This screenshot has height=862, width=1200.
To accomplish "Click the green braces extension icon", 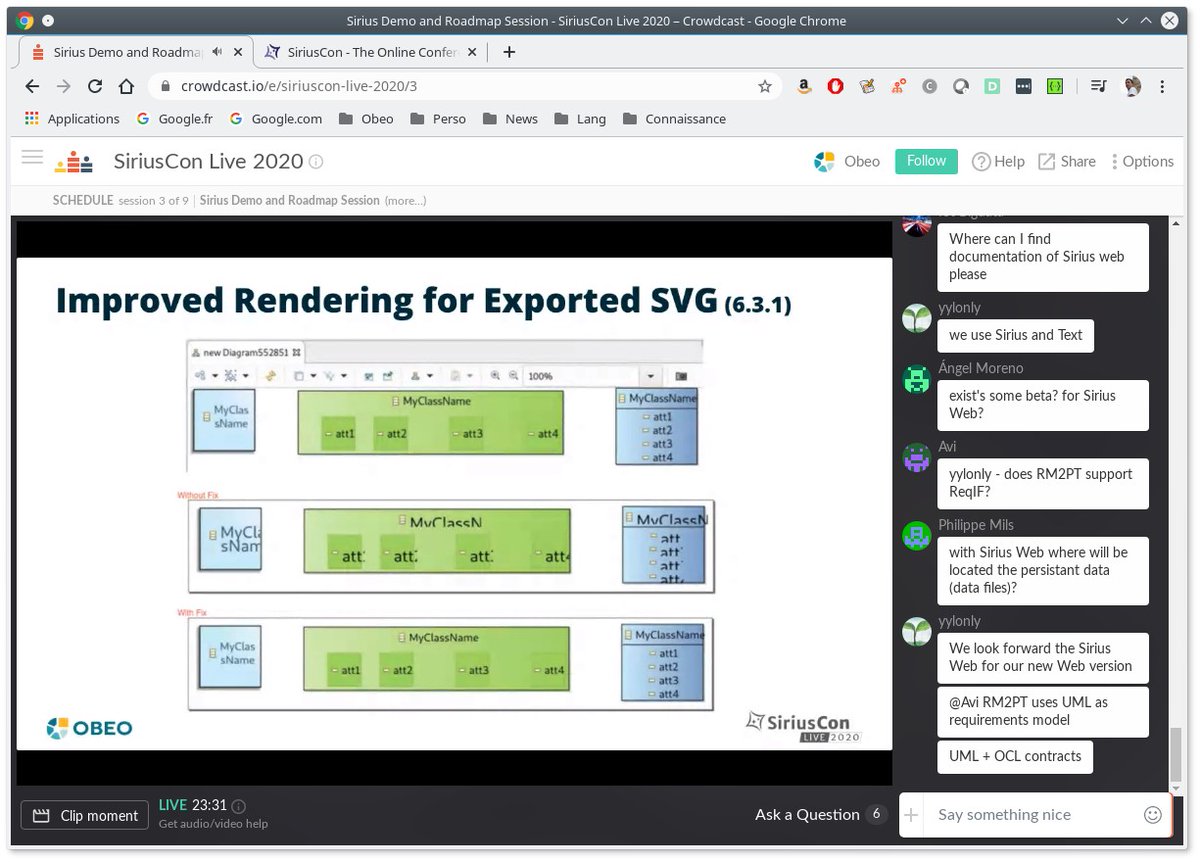I will pos(1054,86).
